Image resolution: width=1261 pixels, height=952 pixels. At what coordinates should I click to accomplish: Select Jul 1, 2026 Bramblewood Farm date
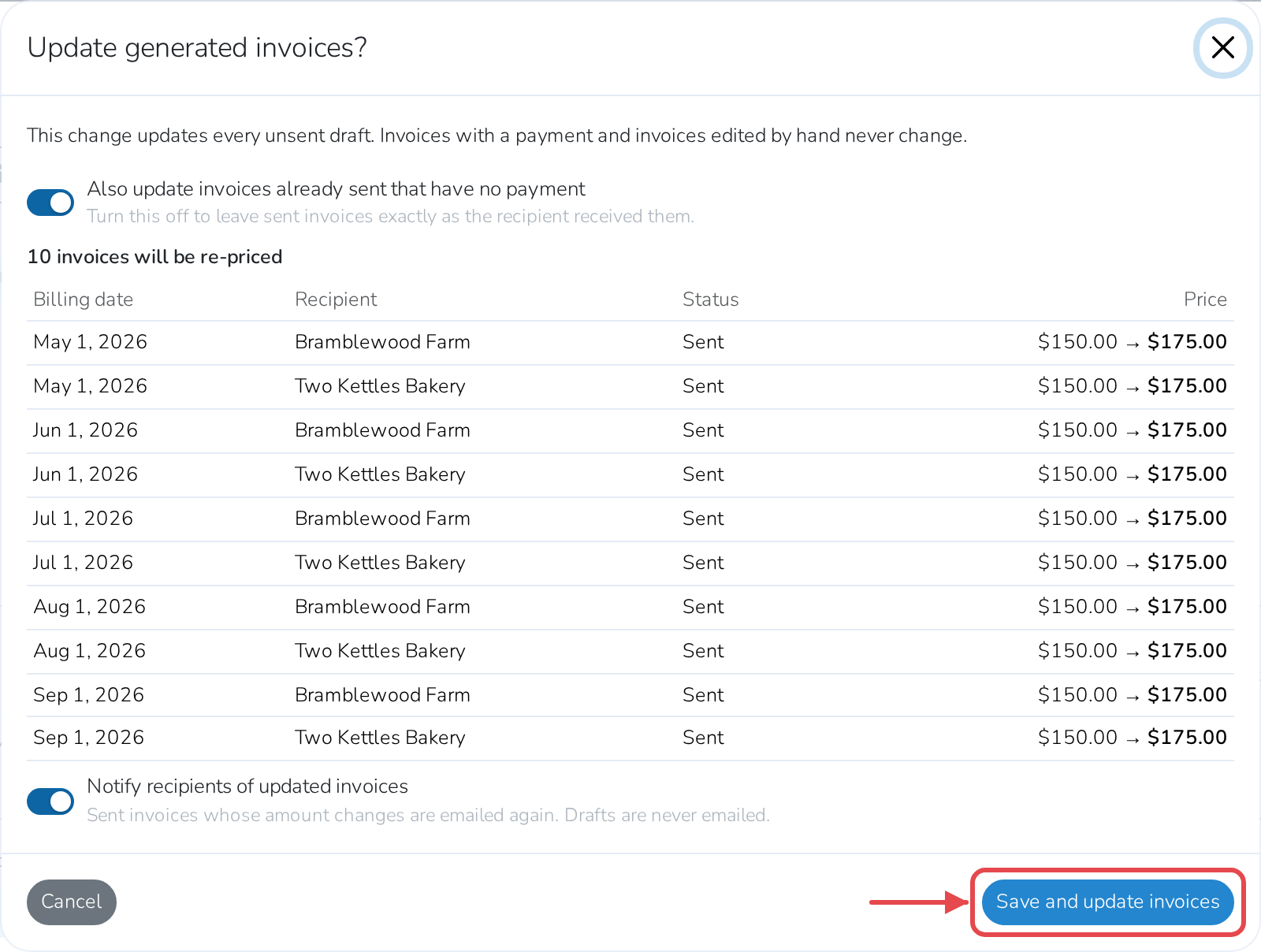tap(84, 519)
